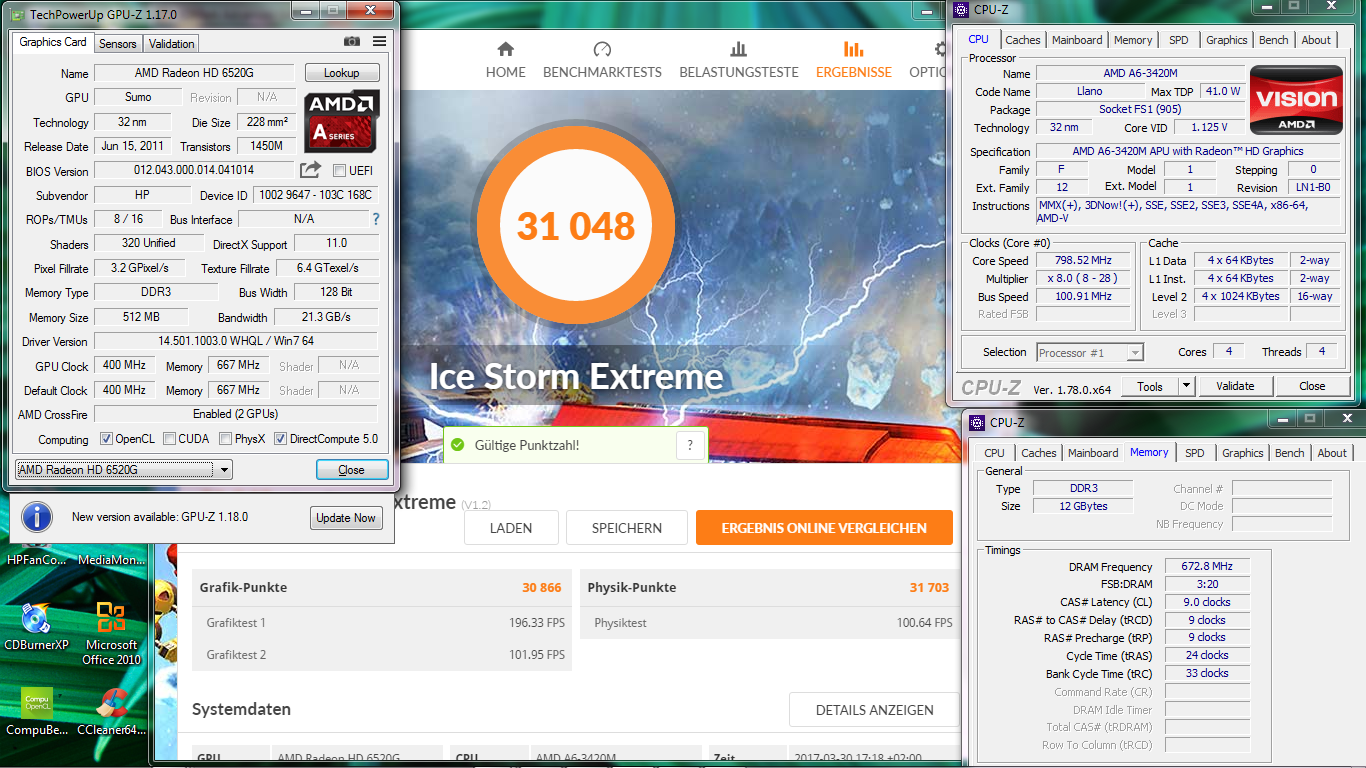Click the LADEN button
Image resolution: width=1366 pixels, height=768 pixels.
tap(511, 527)
